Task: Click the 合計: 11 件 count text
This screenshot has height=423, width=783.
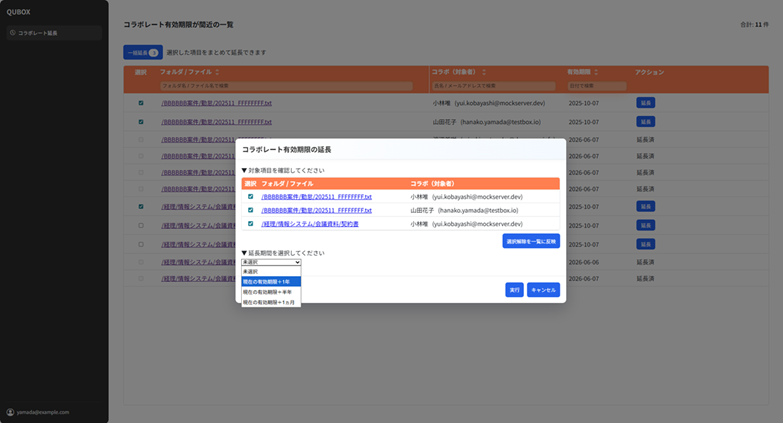Action: pyautogui.click(x=754, y=24)
